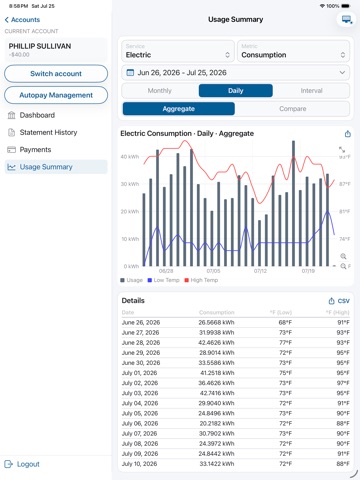The height and width of the screenshot is (480, 360).
Task: Click the July 02, 2026 date
Action: 140,383
